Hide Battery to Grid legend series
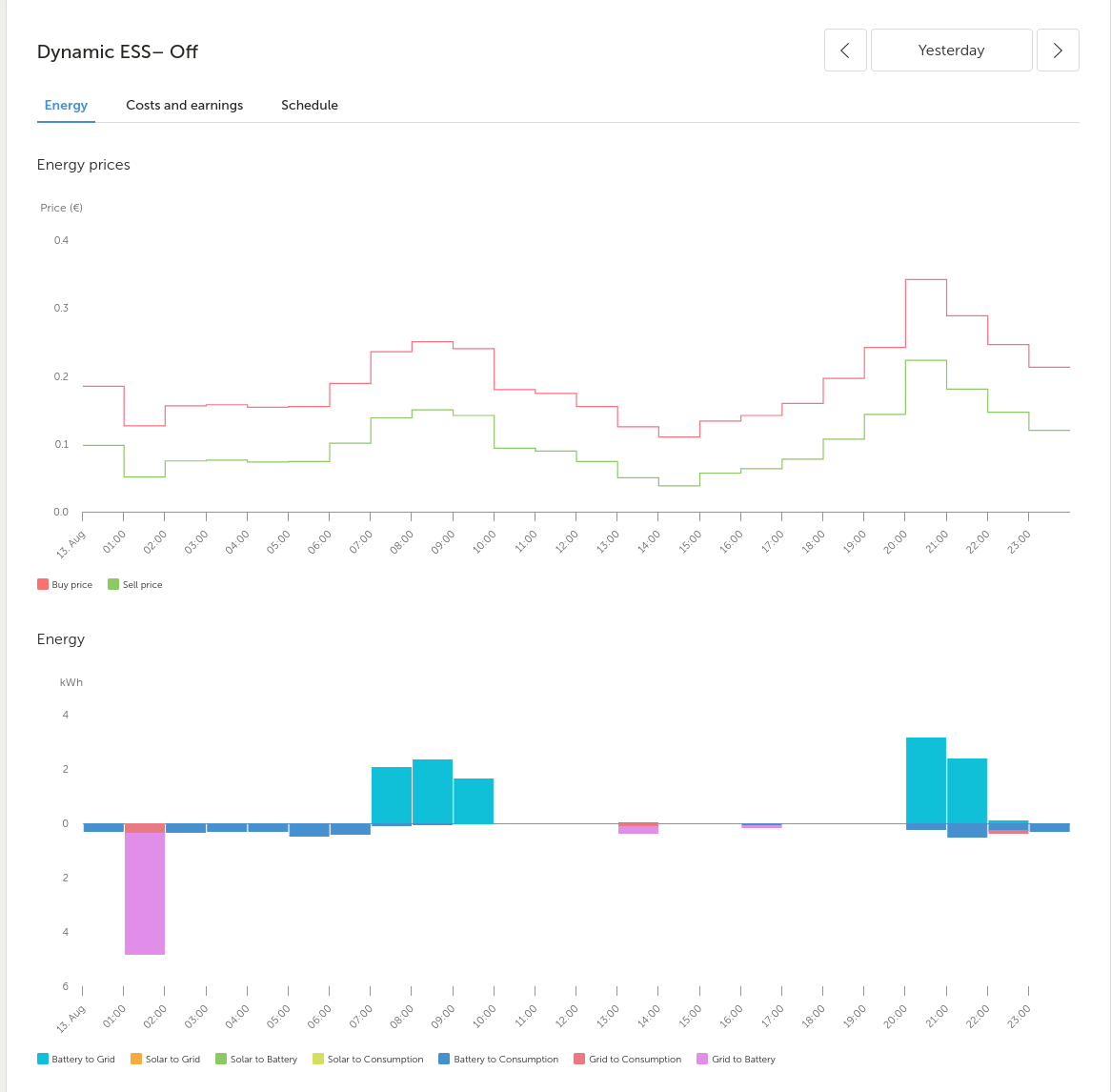This screenshot has height=1092, width=1111. [76, 1059]
